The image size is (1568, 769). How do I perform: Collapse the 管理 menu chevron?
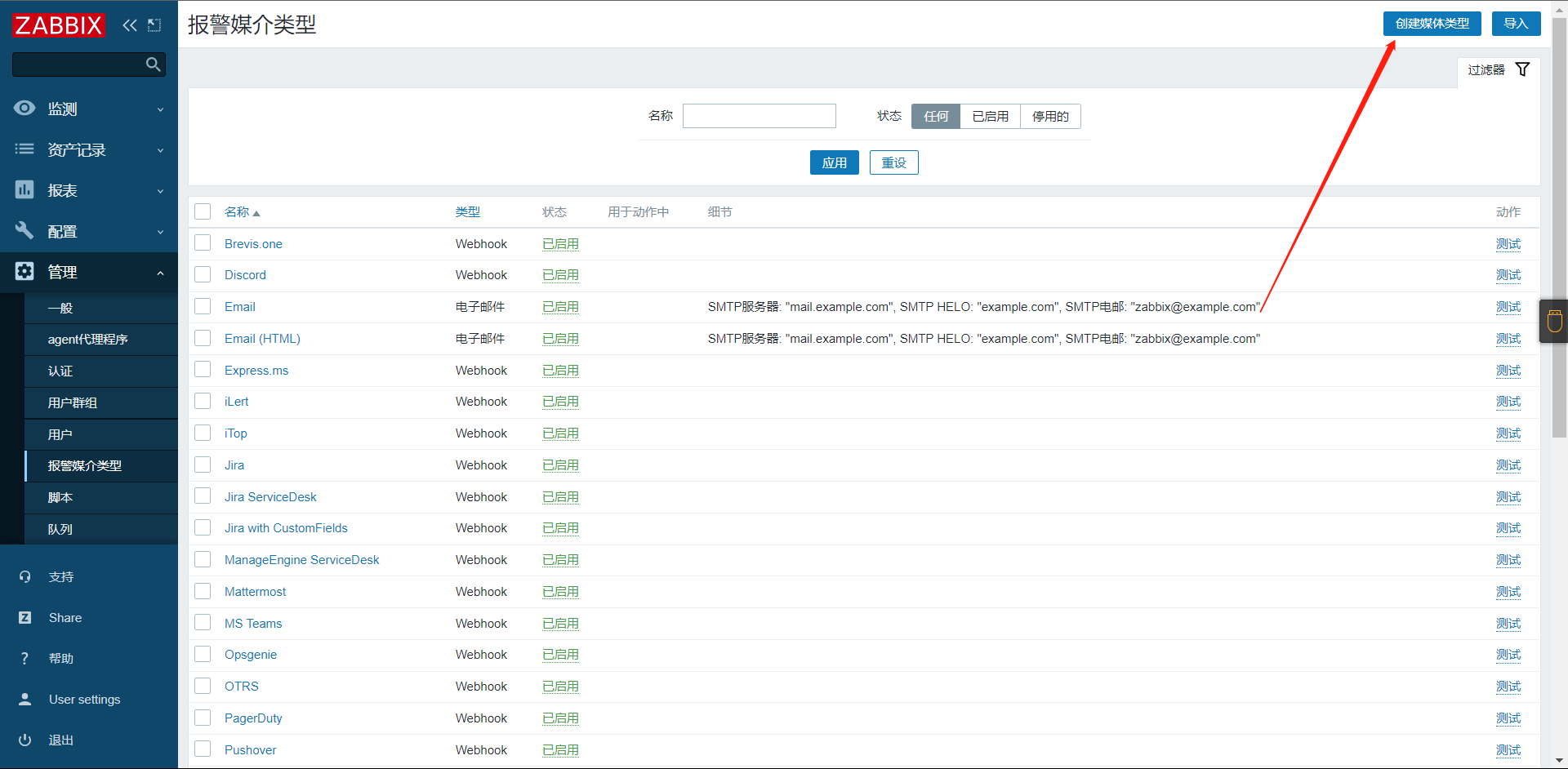click(161, 273)
